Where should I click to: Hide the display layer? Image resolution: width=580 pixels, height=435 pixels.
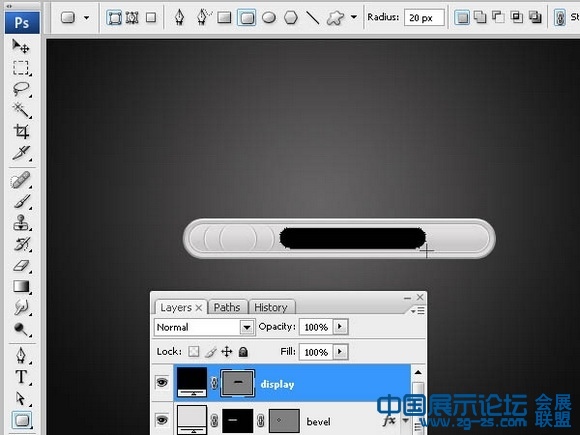tap(162, 382)
